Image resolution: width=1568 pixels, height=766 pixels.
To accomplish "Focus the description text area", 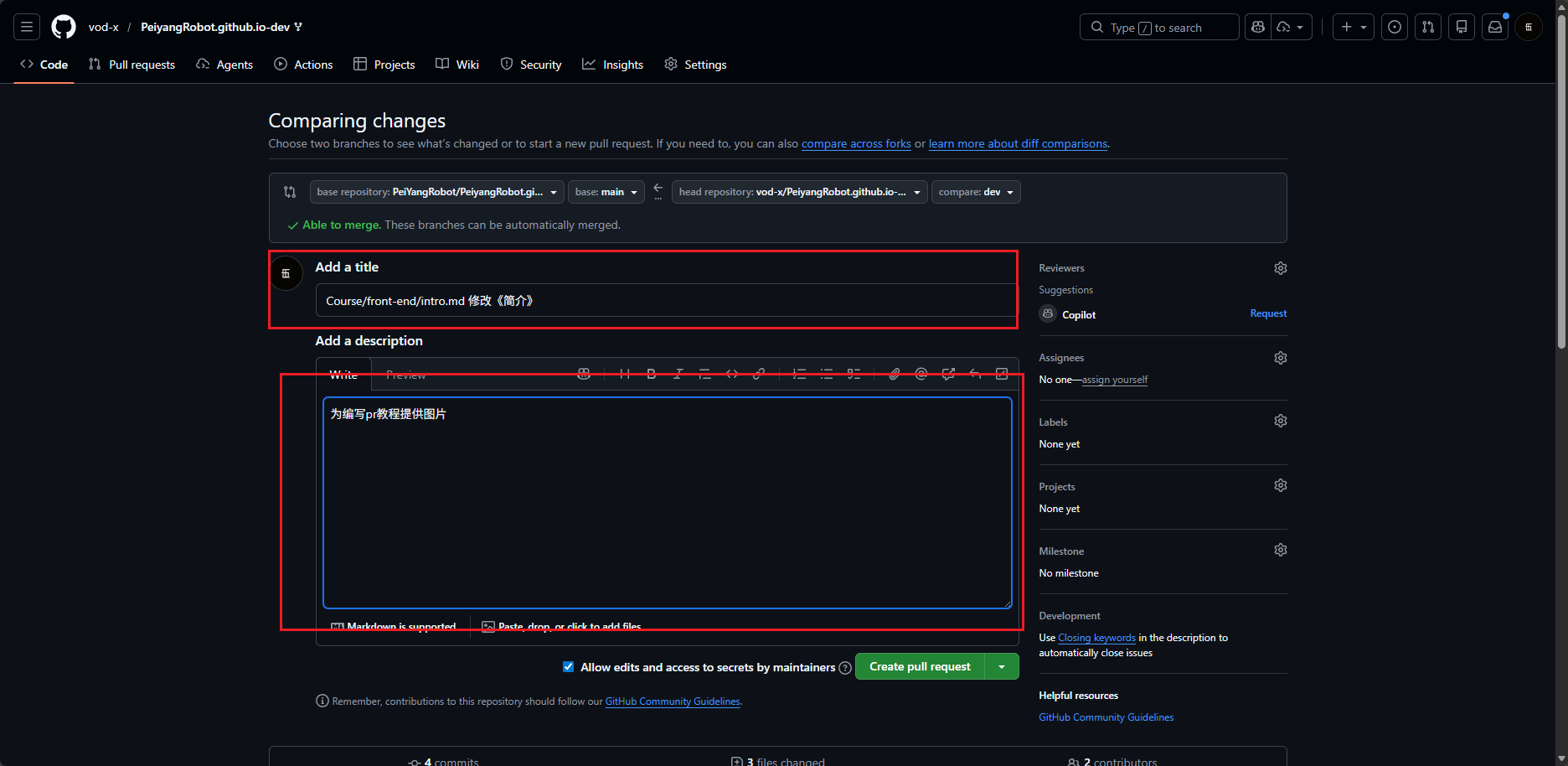I will [x=668, y=503].
